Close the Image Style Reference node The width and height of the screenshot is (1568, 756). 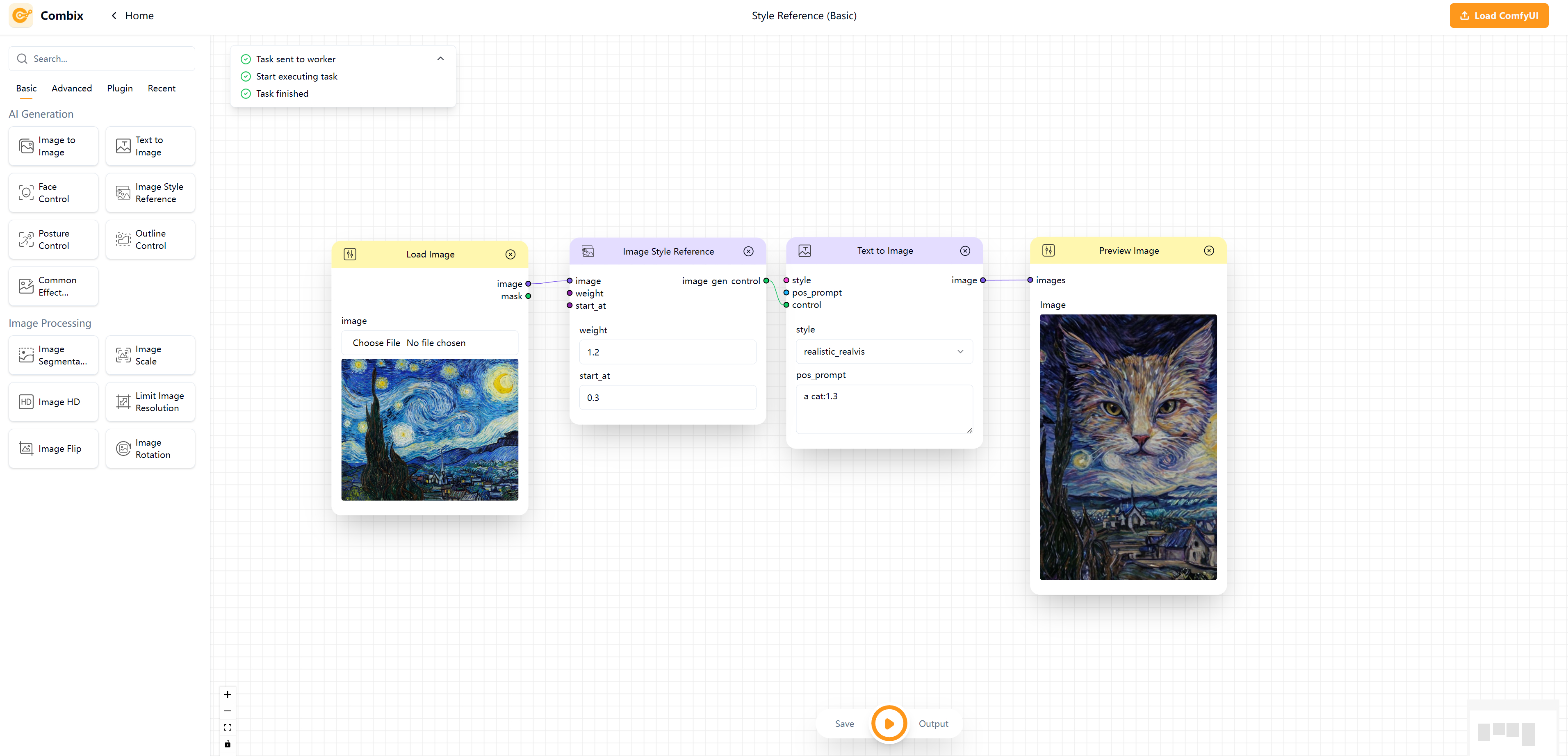tap(749, 251)
